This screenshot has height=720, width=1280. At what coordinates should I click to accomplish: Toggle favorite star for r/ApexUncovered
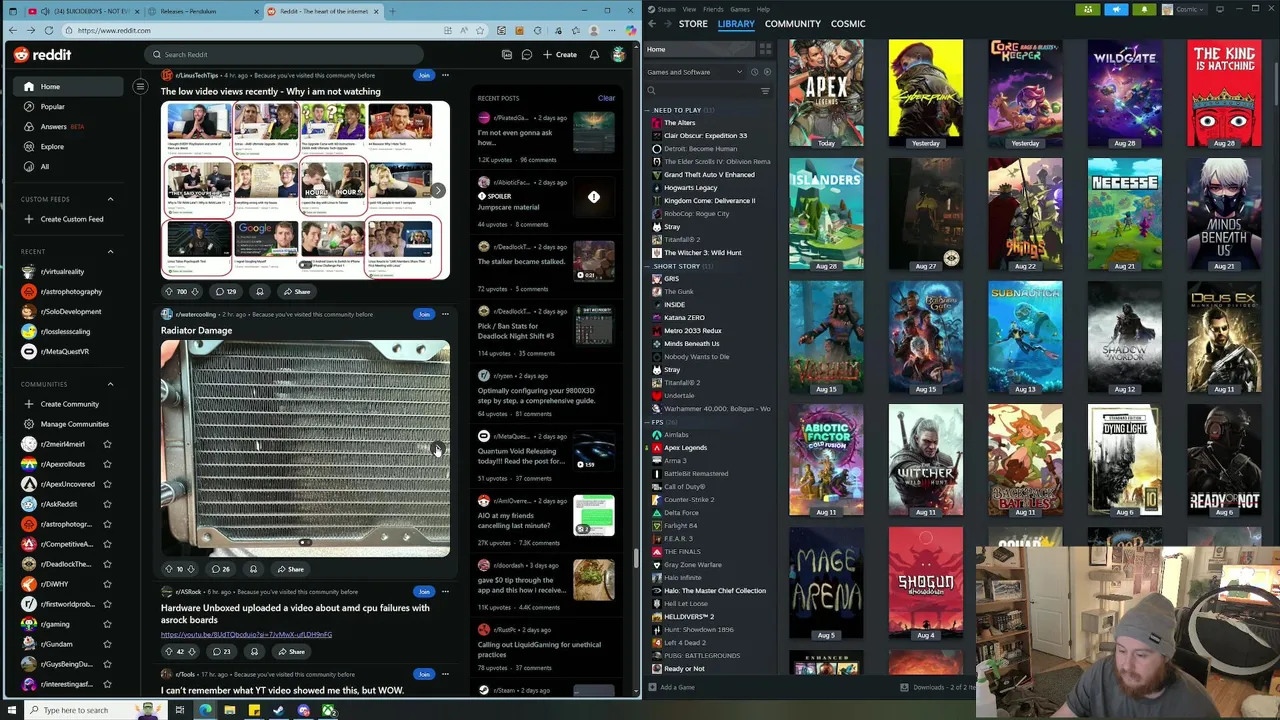(x=107, y=484)
